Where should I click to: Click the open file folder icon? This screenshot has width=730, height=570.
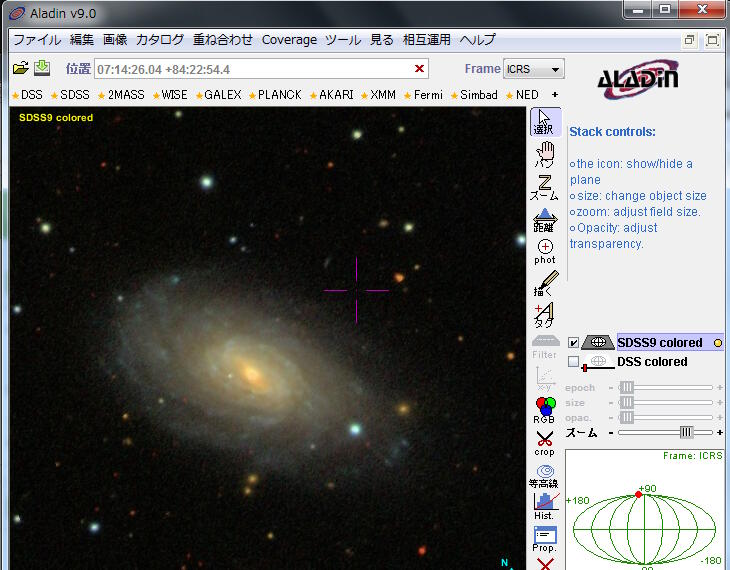tap(20, 68)
